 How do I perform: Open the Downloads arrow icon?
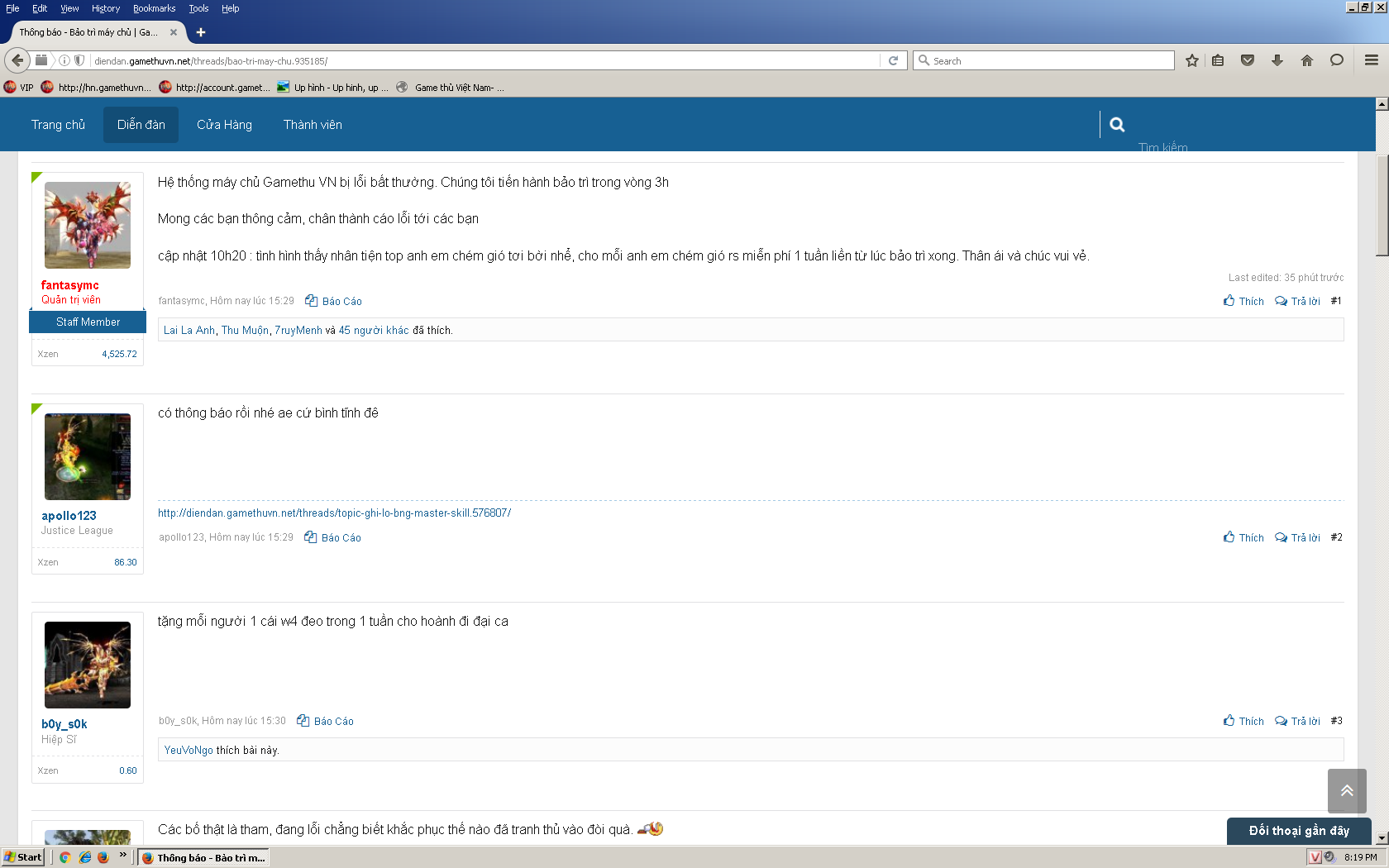[1277, 60]
